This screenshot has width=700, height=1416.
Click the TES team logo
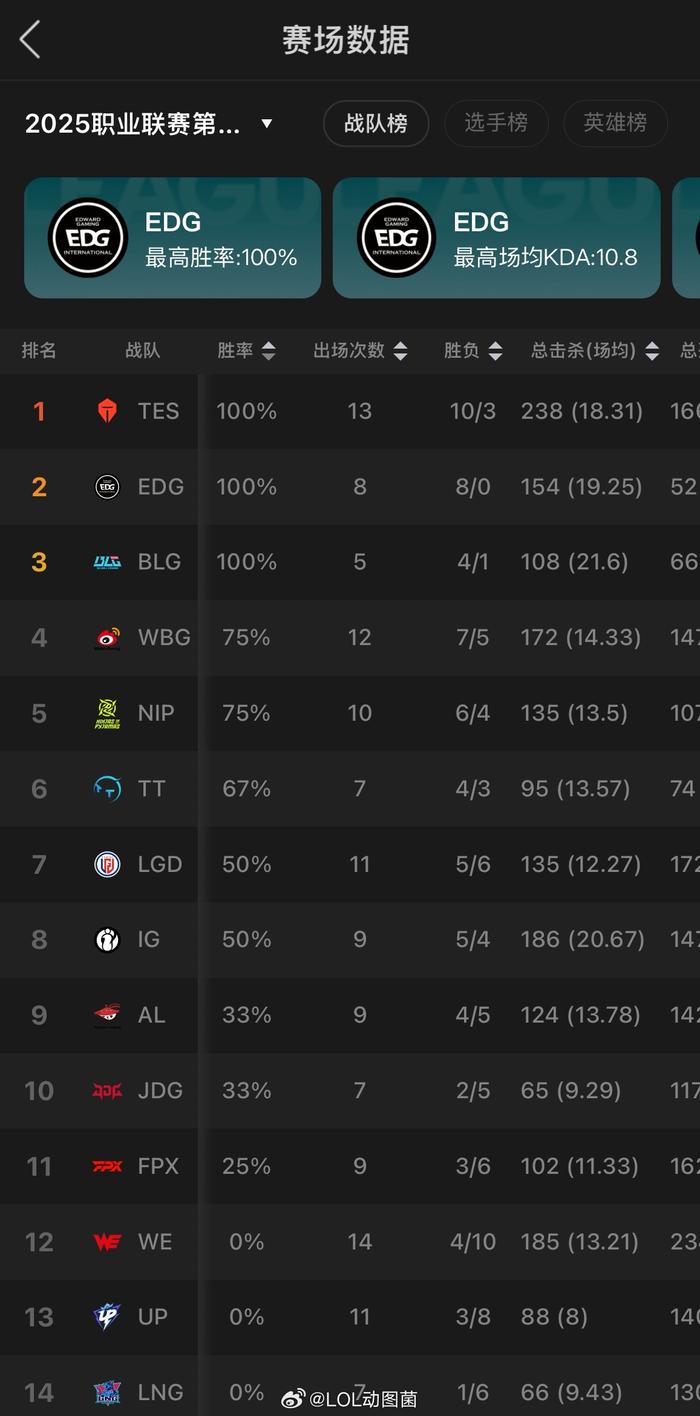pos(107,411)
